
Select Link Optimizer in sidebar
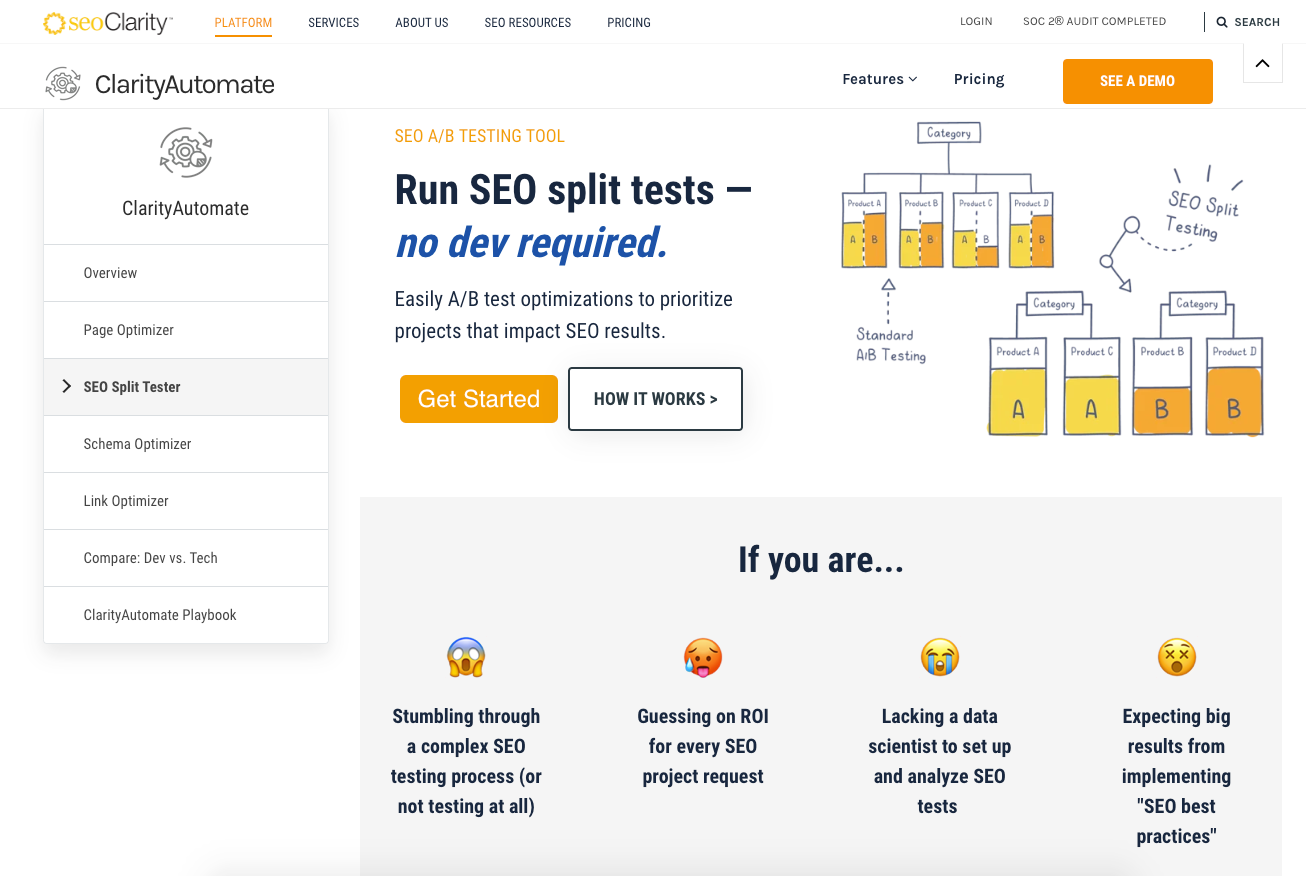[x=186, y=501]
